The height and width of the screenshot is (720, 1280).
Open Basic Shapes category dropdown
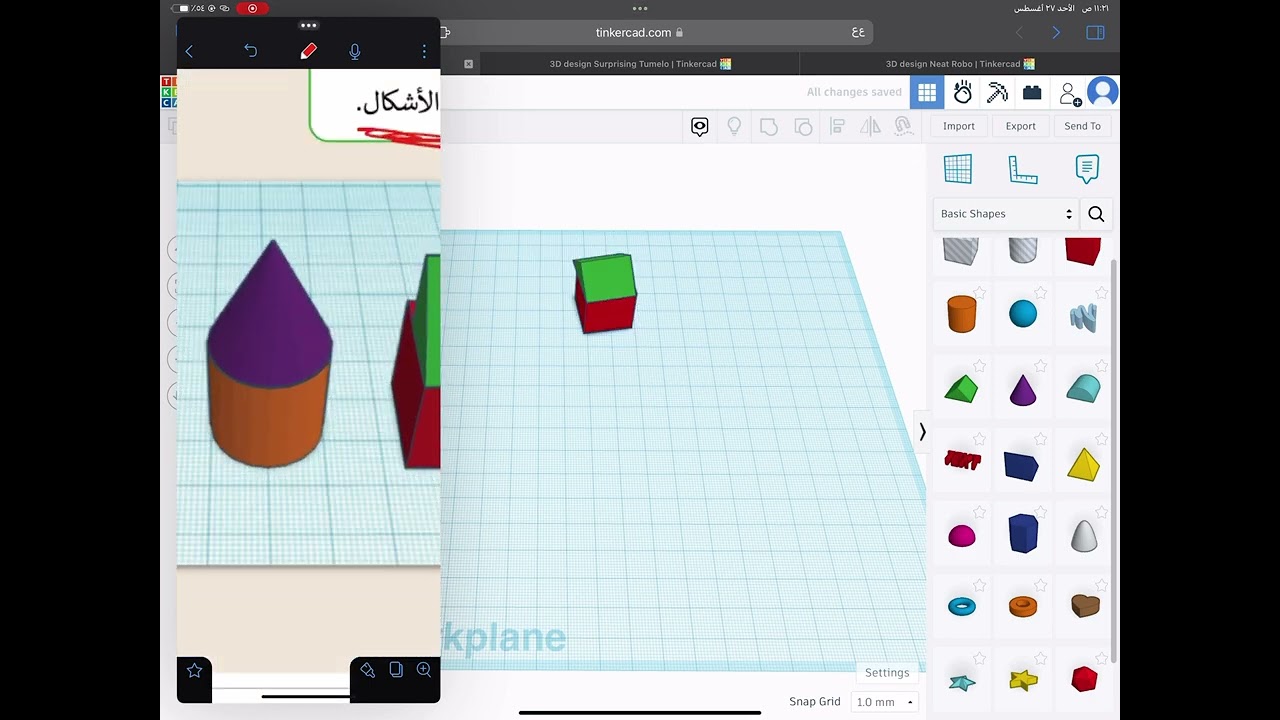pos(1005,214)
